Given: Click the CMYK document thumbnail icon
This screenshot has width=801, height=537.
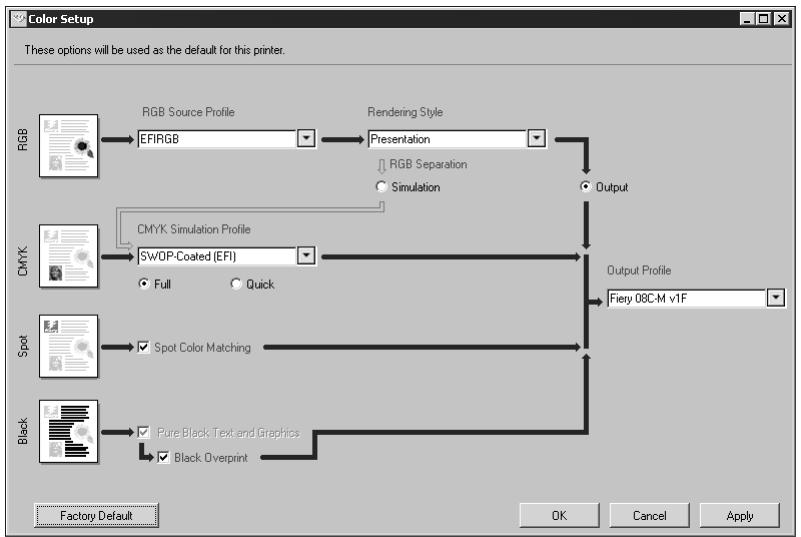Looking at the screenshot, I should click(x=68, y=256).
